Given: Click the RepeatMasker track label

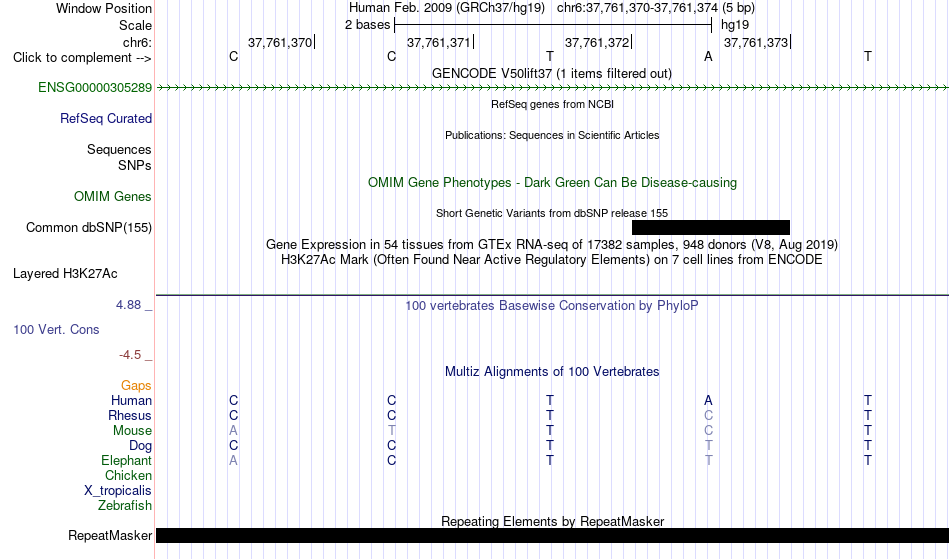Looking at the screenshot, I should pyautogui.click(x=110, y=536).
